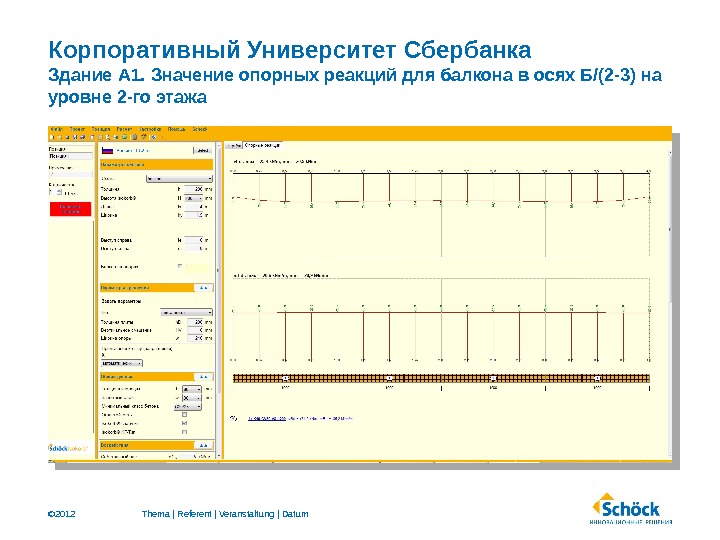Toggle the Isokorb® XT type checkbox
This screenshot has width=720, height=540.
coord(184,432)
